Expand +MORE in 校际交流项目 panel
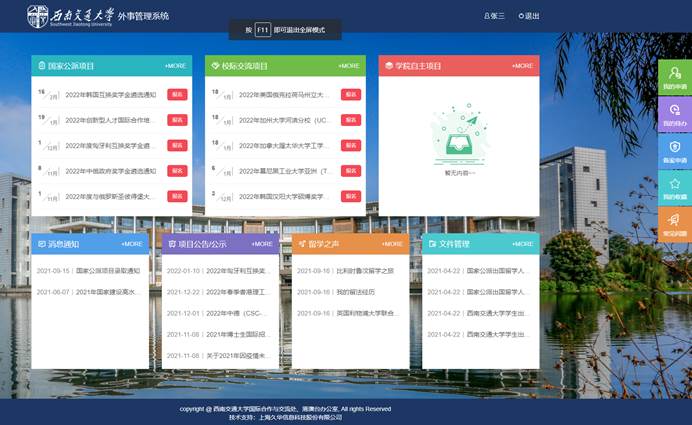 coord(349,66)
